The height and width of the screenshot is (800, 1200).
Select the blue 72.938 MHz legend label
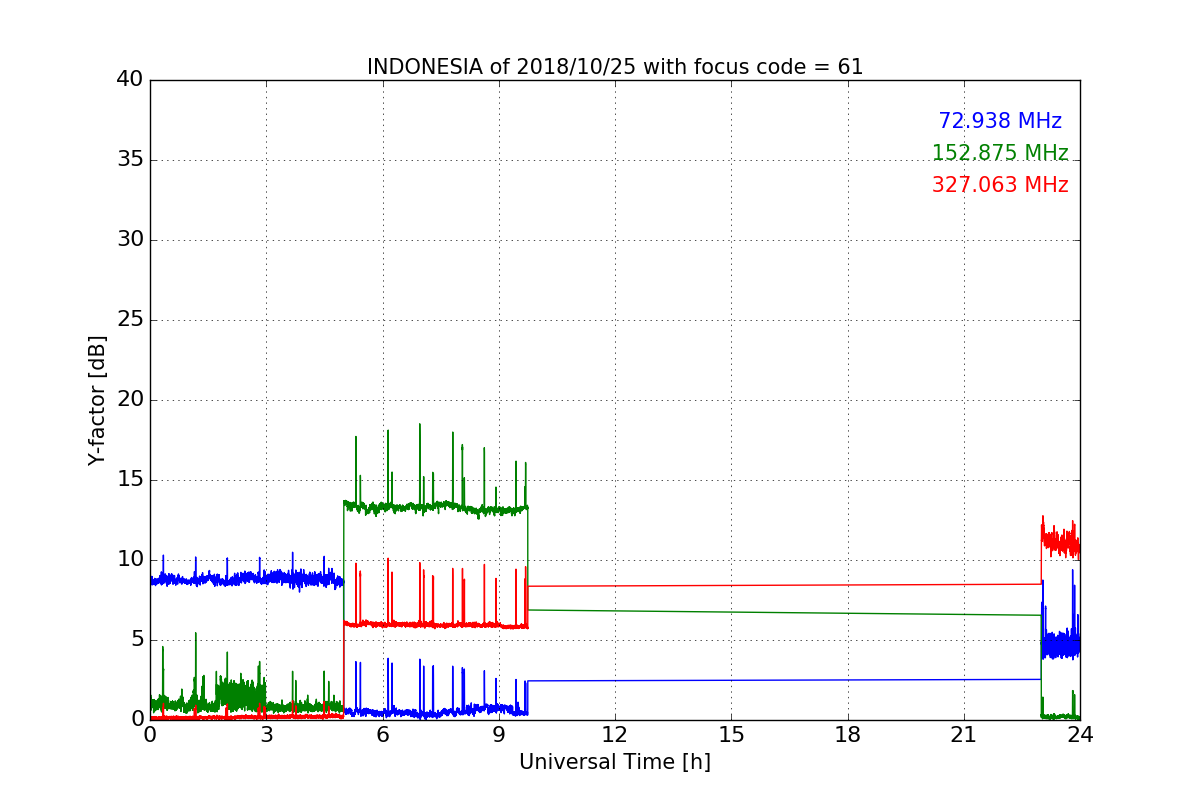[1000, 121]
